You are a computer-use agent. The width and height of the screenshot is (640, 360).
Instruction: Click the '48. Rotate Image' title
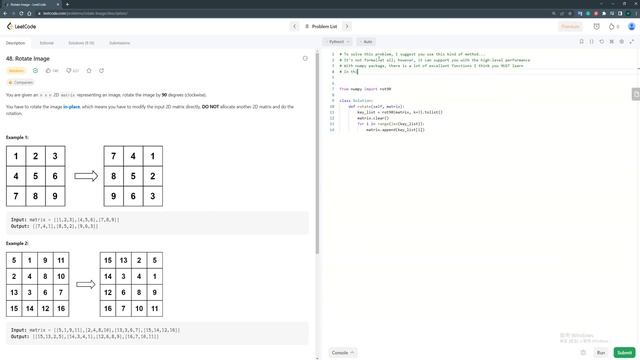(x=28, y=59)
